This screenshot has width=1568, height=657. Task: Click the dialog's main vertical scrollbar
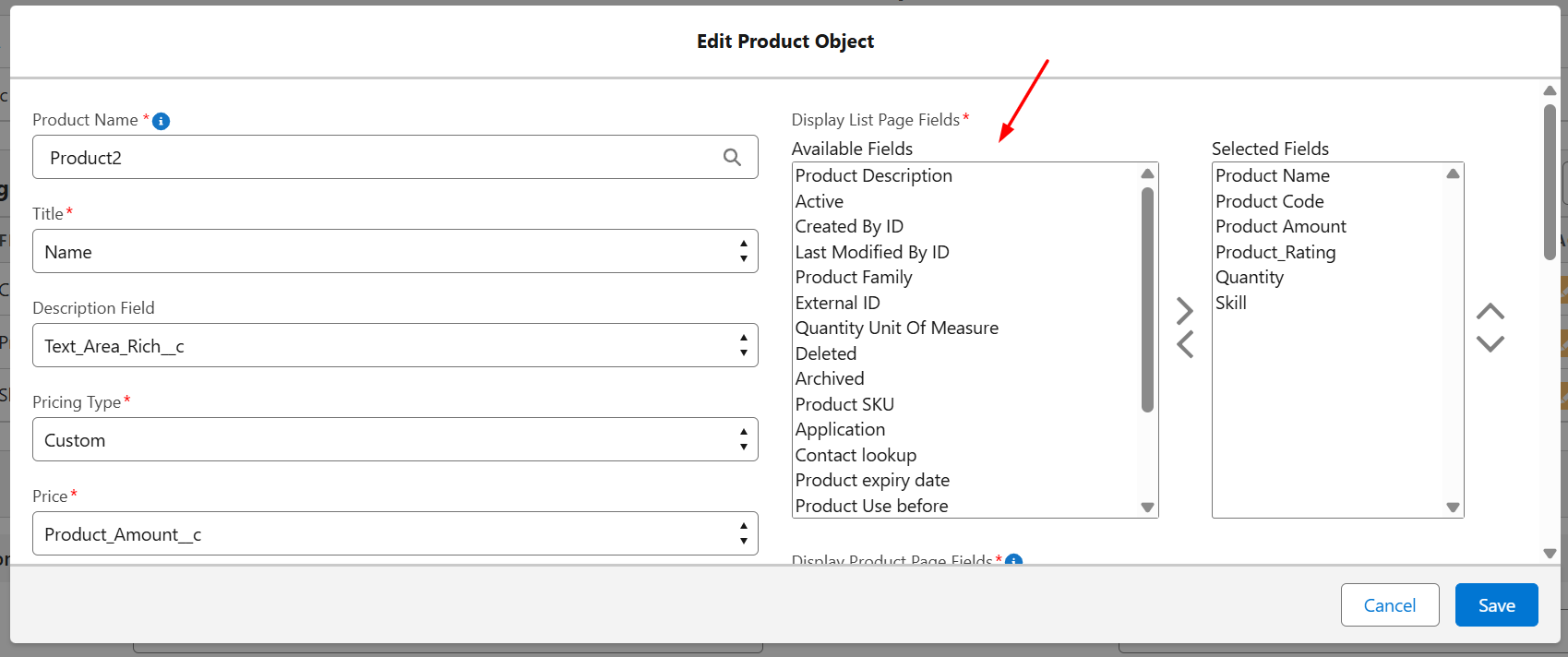click(1550, 185)
